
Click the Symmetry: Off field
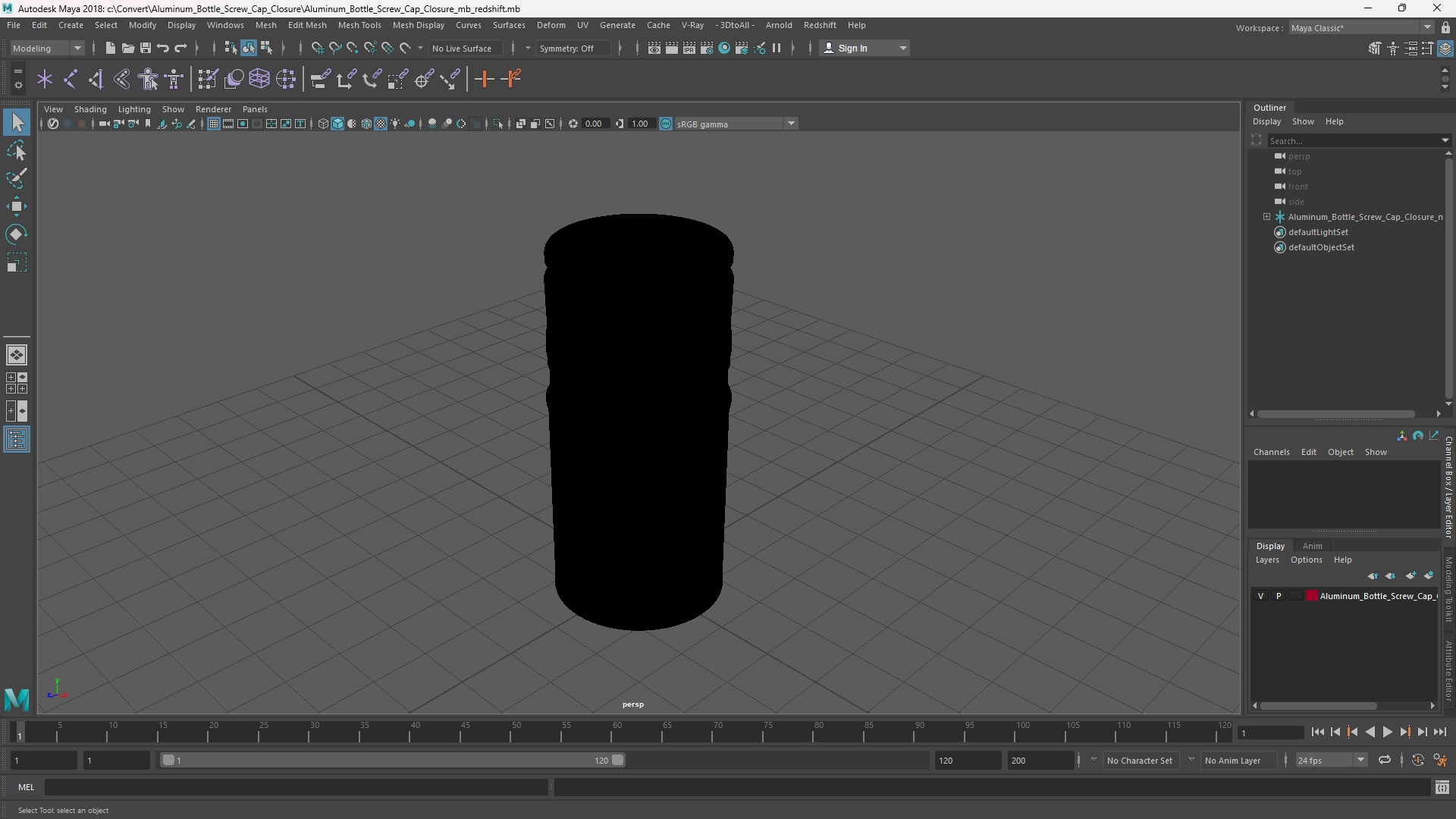[x=572, y=49]
